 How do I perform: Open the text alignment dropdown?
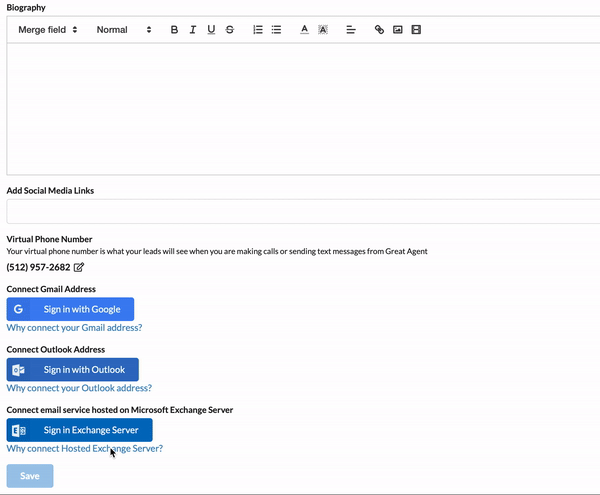[351, 30]
